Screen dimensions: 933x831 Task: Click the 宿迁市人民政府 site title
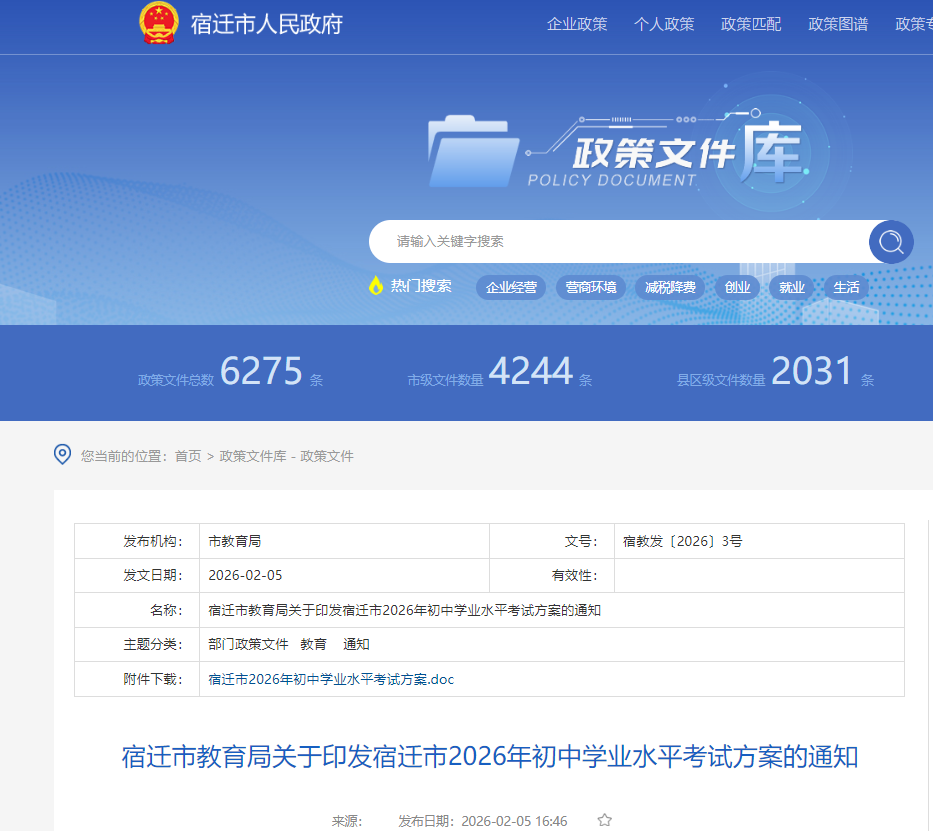(x=266, y=24)
